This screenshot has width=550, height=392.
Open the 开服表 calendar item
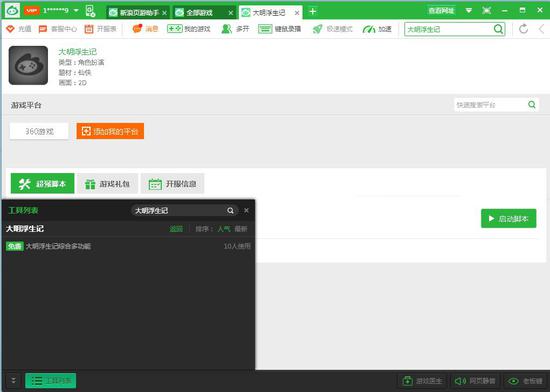pos(100,29)
